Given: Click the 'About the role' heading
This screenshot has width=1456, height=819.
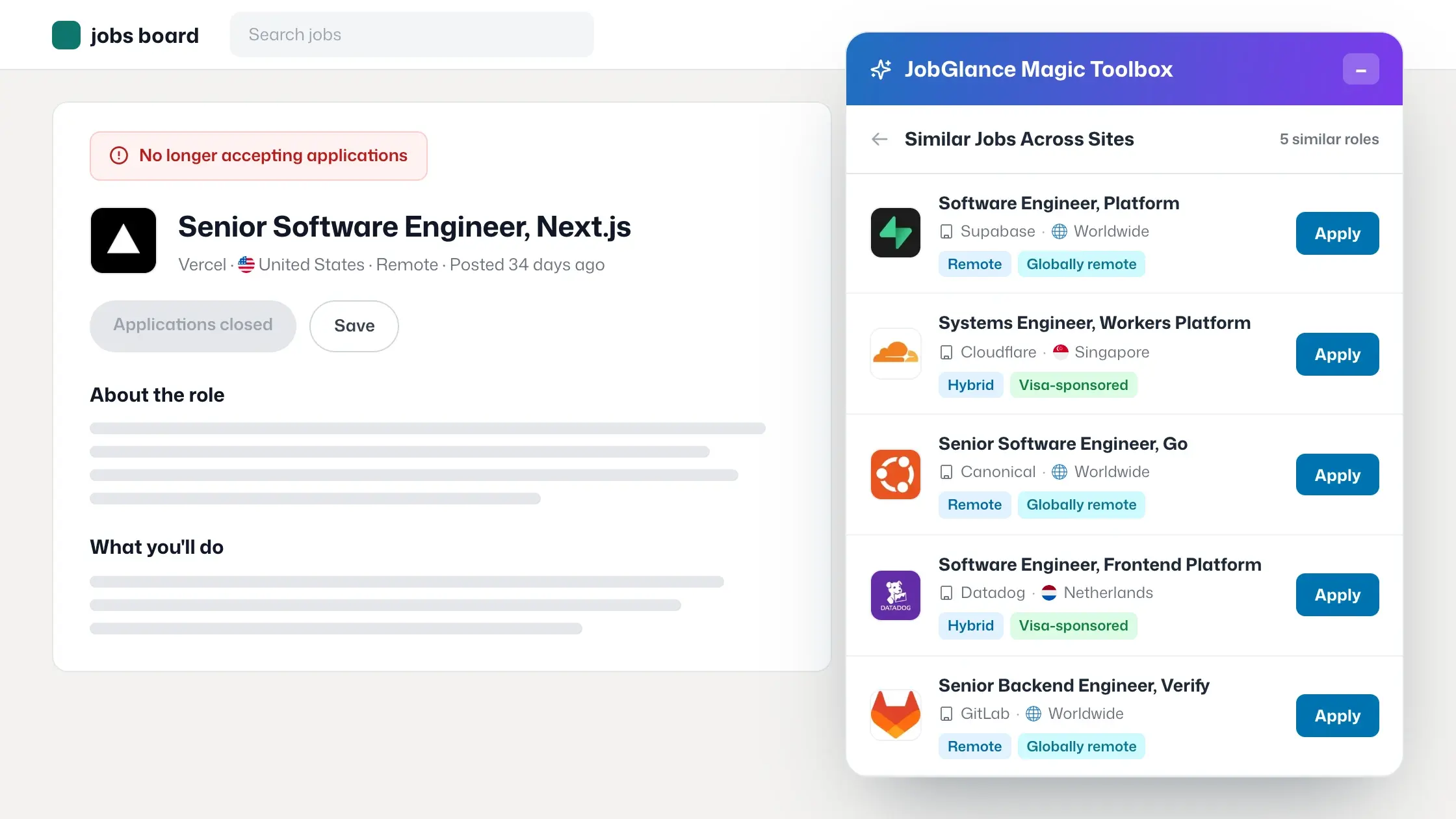Looking at the screenshot, I should (x=157, y=395).
